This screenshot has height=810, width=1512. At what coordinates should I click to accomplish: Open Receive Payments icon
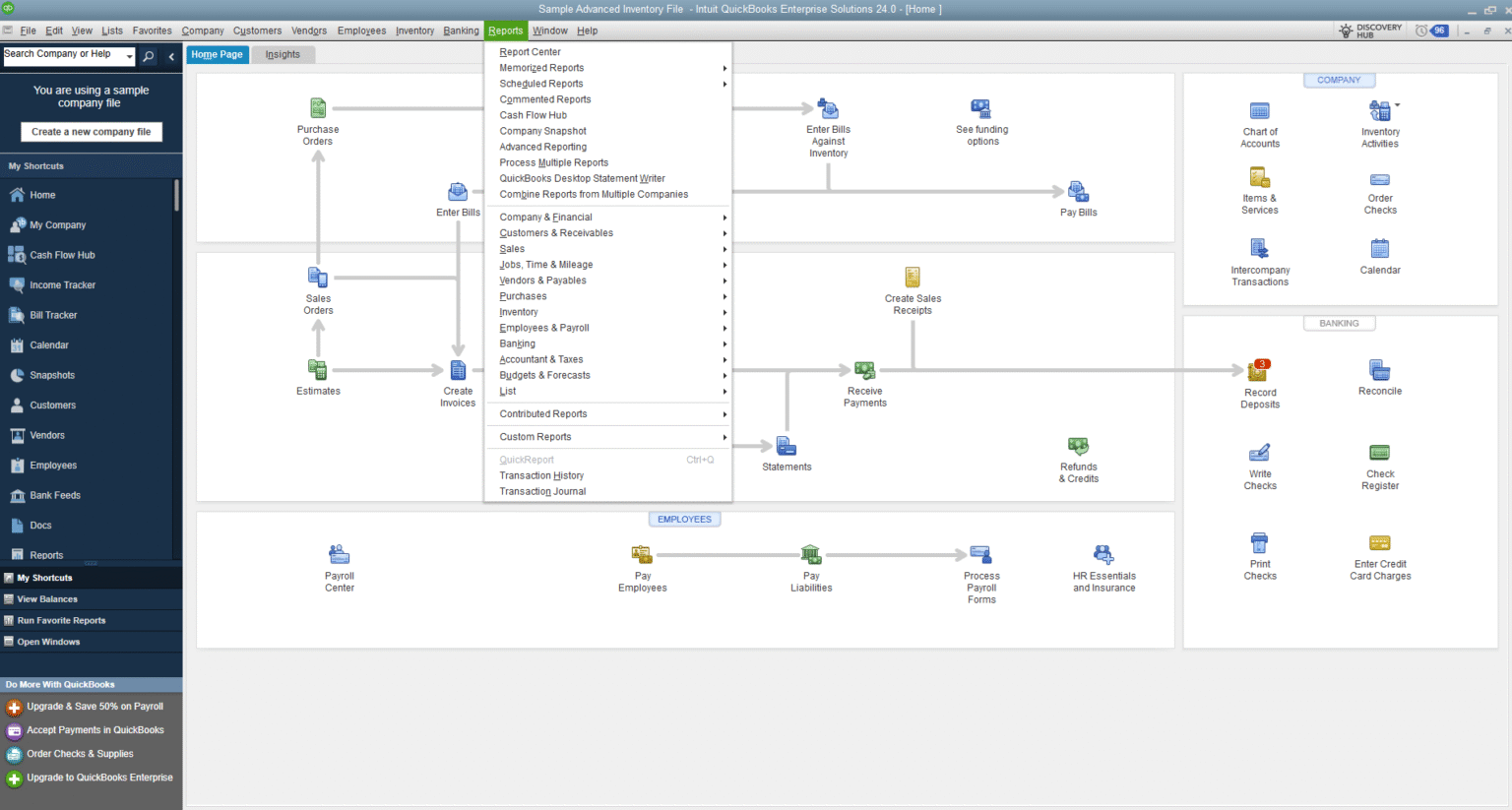[864, 371]
